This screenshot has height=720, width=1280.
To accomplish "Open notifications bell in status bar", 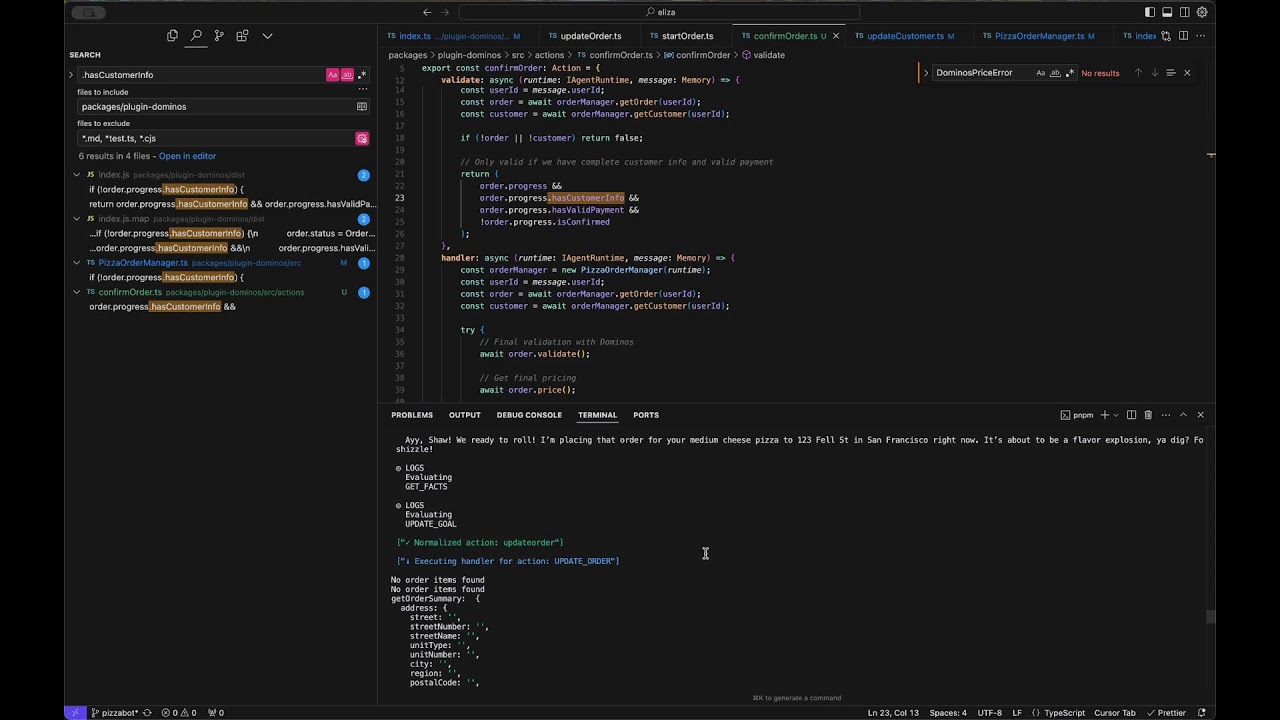I will click(x=1201, y=713).
